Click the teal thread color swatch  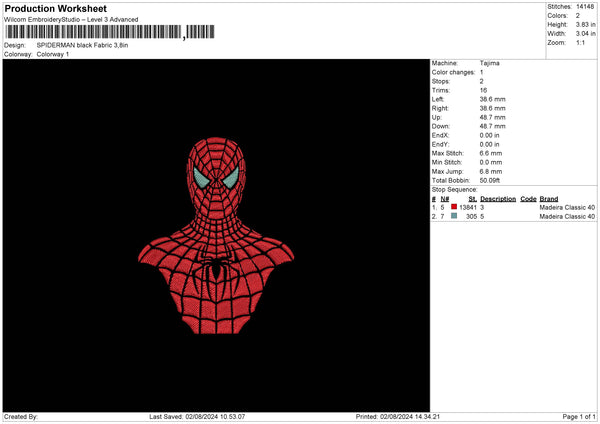pyautogui.click(x=454, y=216)
